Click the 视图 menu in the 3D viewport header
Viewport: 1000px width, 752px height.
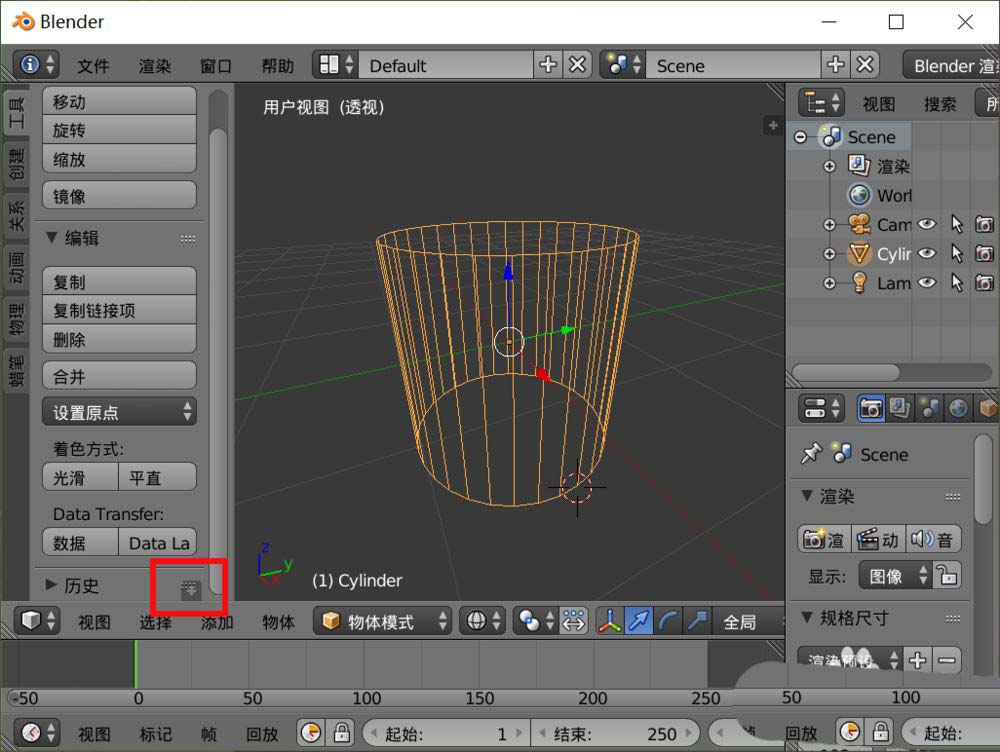pos(94,621)
